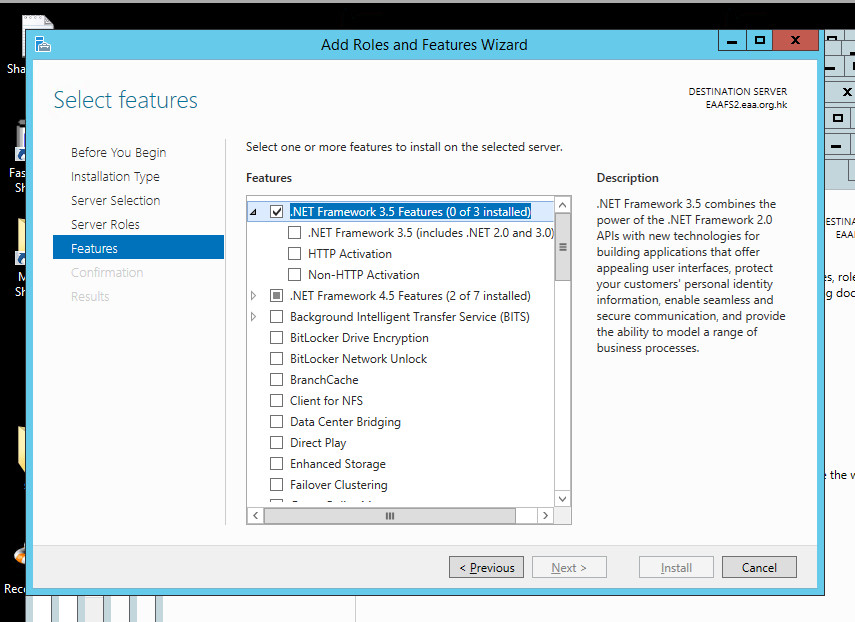Go to Server Selection step

(116, 201)
